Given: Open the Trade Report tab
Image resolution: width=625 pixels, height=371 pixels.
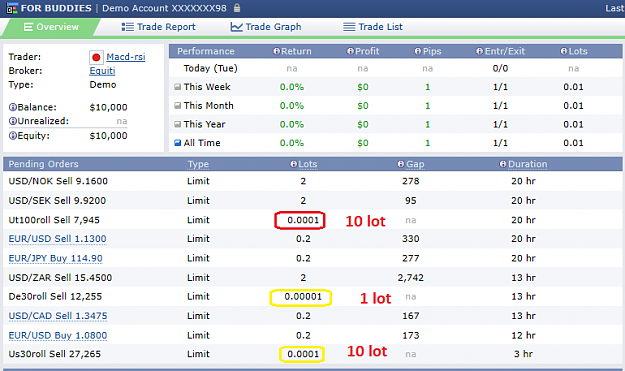Looking at the screenshot, I should [x=158, y=27].
